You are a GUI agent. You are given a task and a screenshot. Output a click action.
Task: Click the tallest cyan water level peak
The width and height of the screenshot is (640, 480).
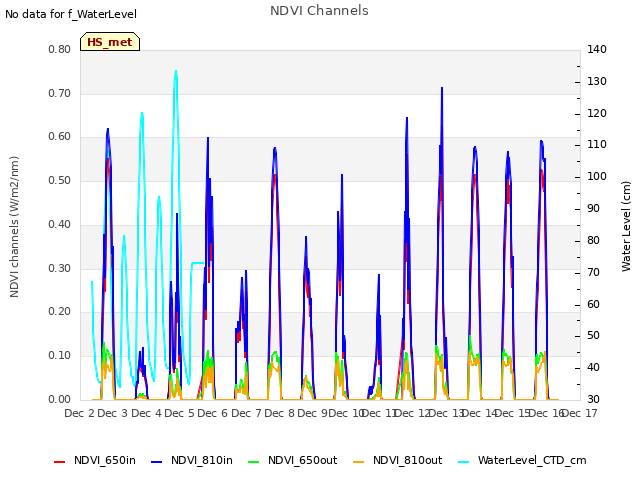tap(176, 71)
